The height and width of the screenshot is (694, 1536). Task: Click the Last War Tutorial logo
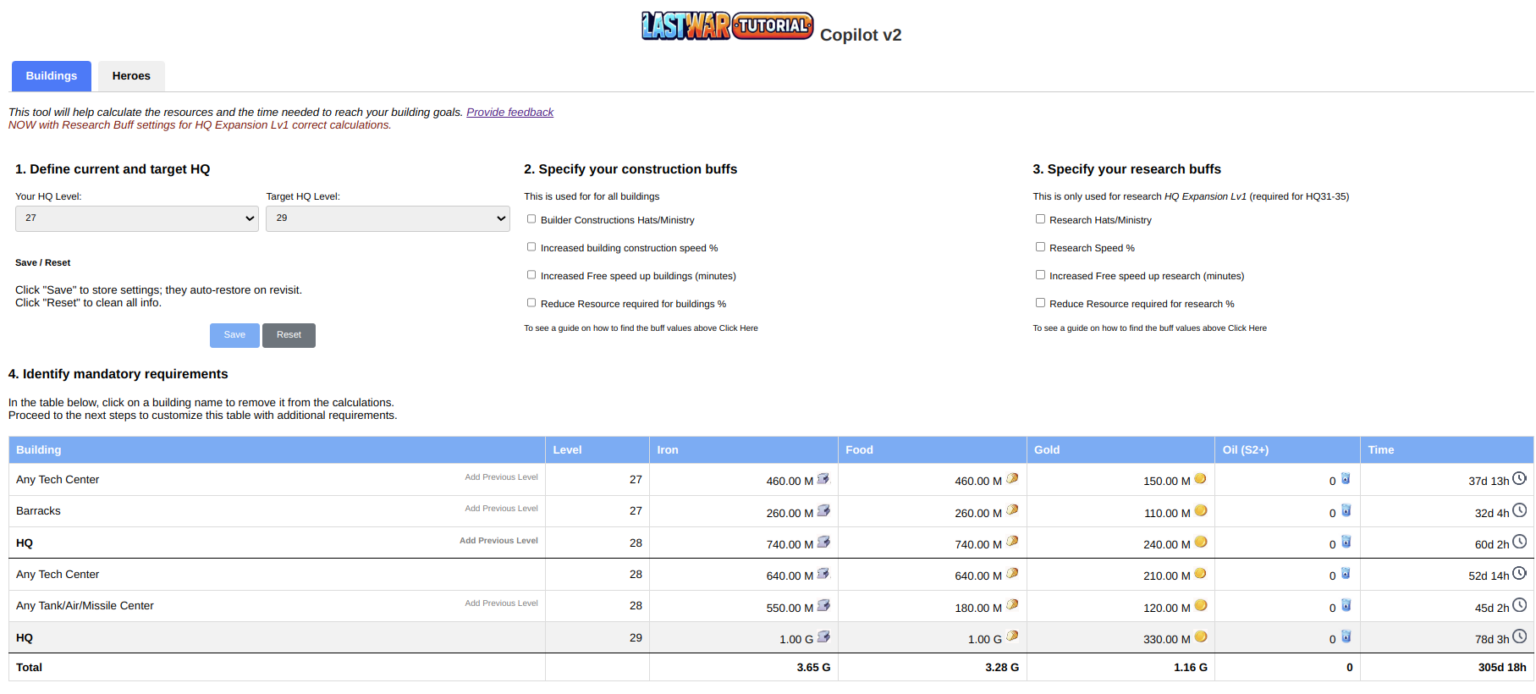(727, 26)
